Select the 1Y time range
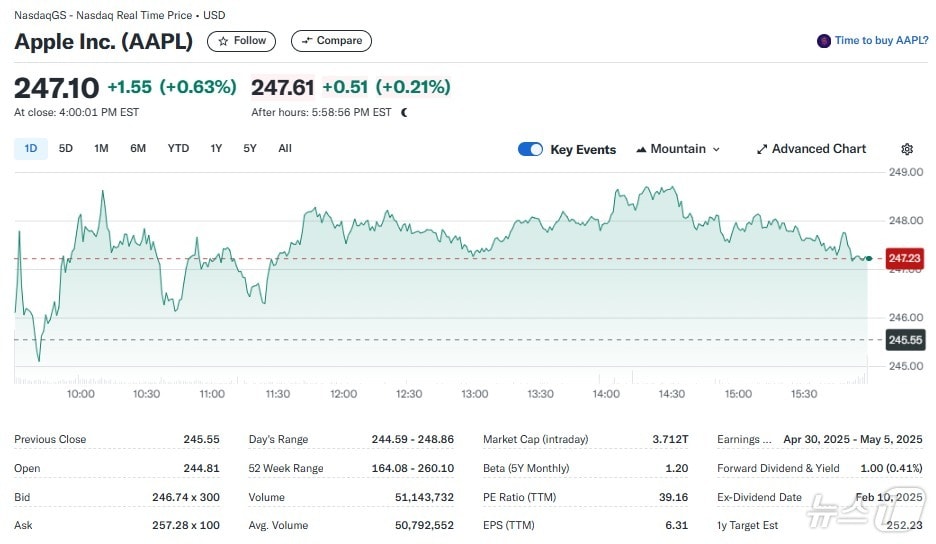936x544 pixels. point(216,149)
